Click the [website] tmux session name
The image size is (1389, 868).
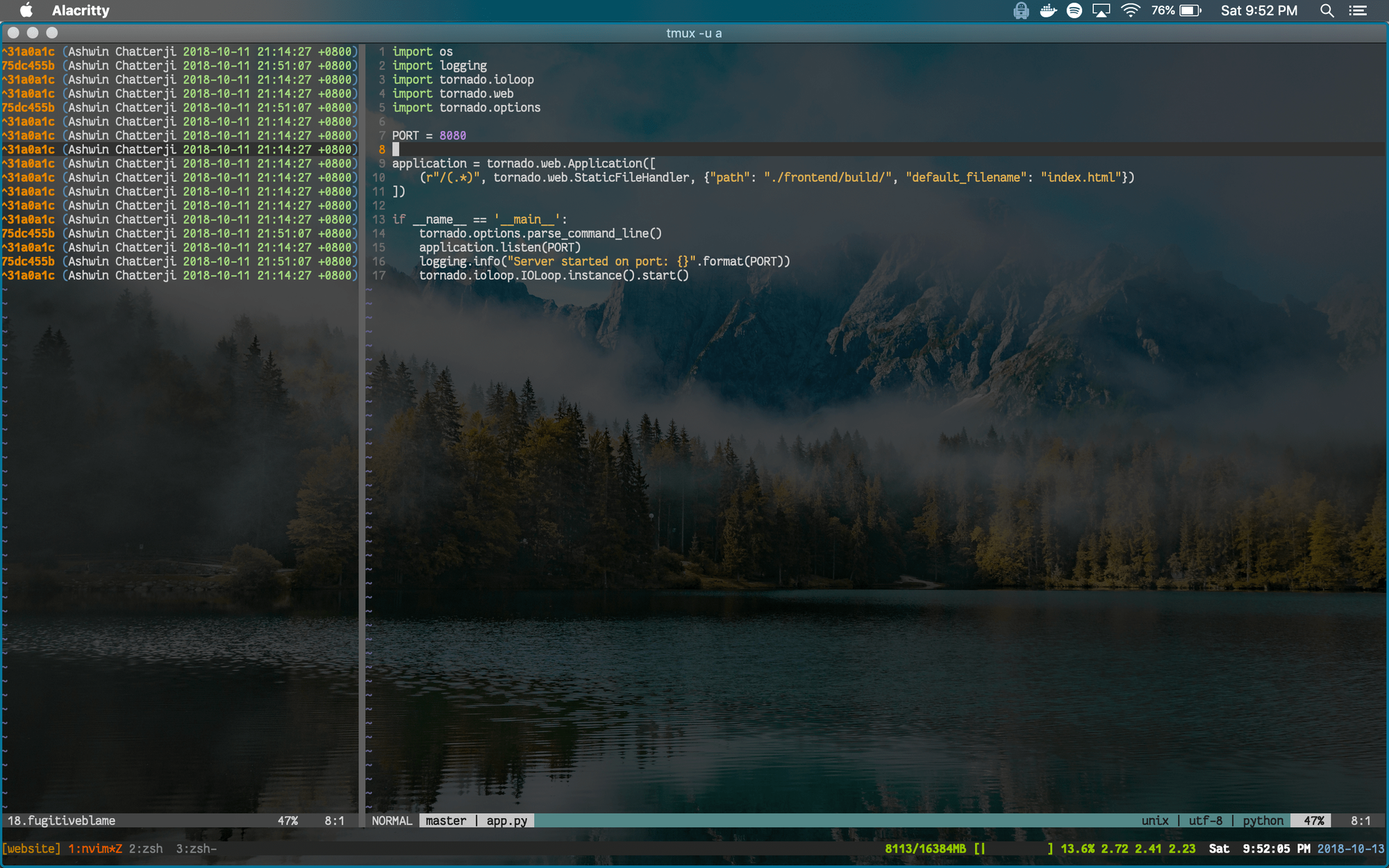[31, 849]
